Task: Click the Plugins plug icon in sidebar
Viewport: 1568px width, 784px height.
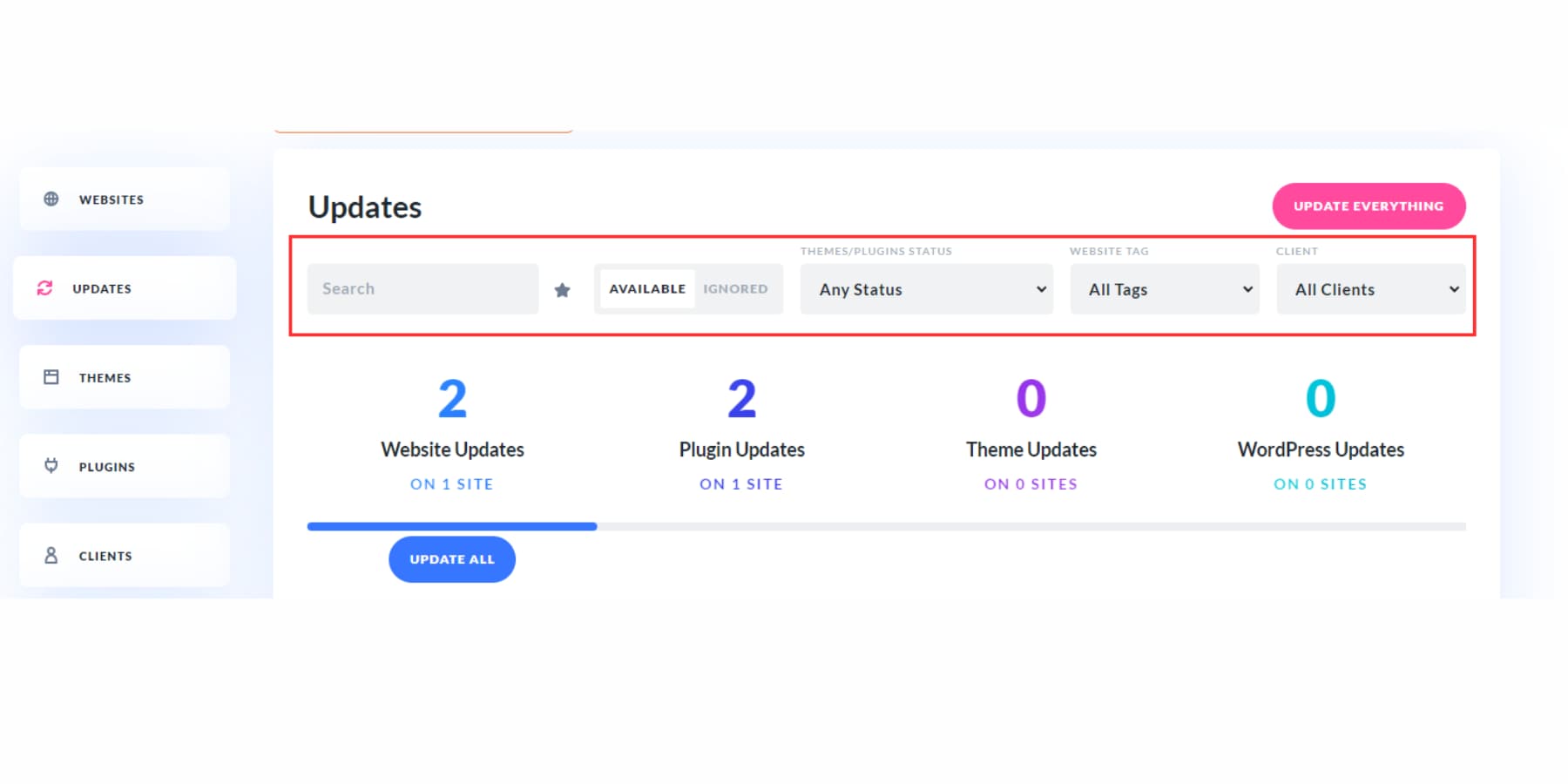Action: point(51,466)
